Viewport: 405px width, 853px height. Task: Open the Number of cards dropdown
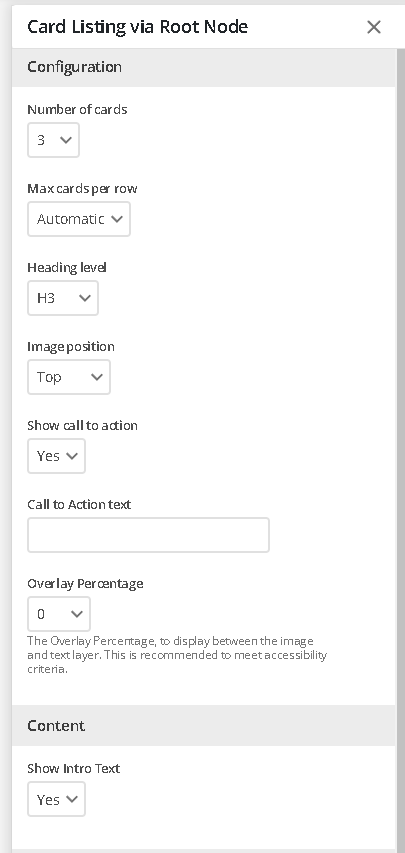(53, 140)
